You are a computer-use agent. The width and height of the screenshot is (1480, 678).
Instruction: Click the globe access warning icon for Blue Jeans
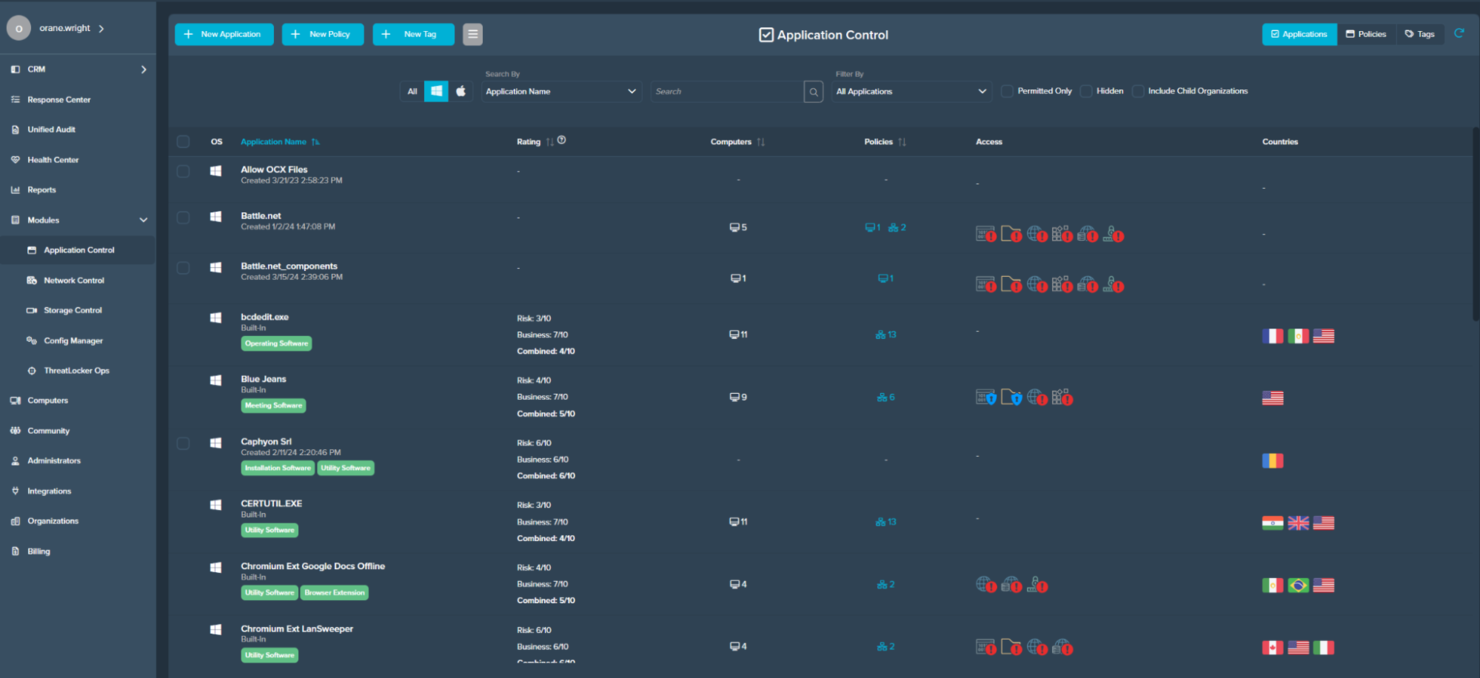(x=1033, y=397)
